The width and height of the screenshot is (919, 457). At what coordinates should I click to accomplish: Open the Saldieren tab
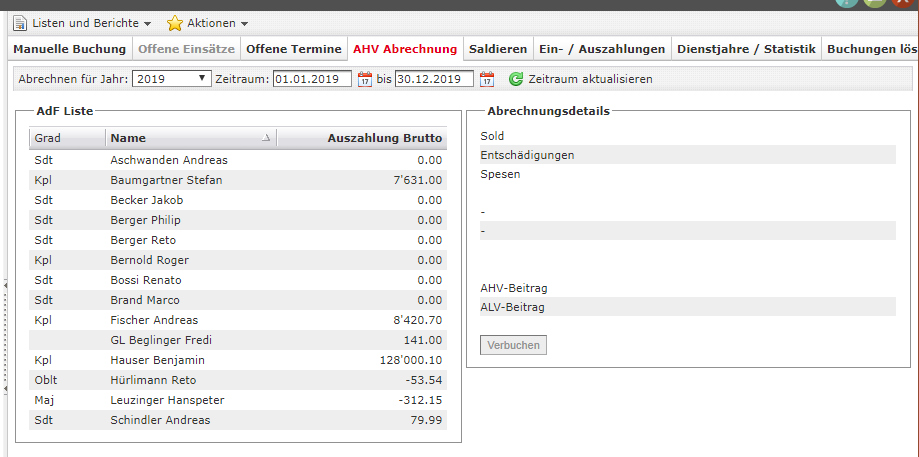498,49
